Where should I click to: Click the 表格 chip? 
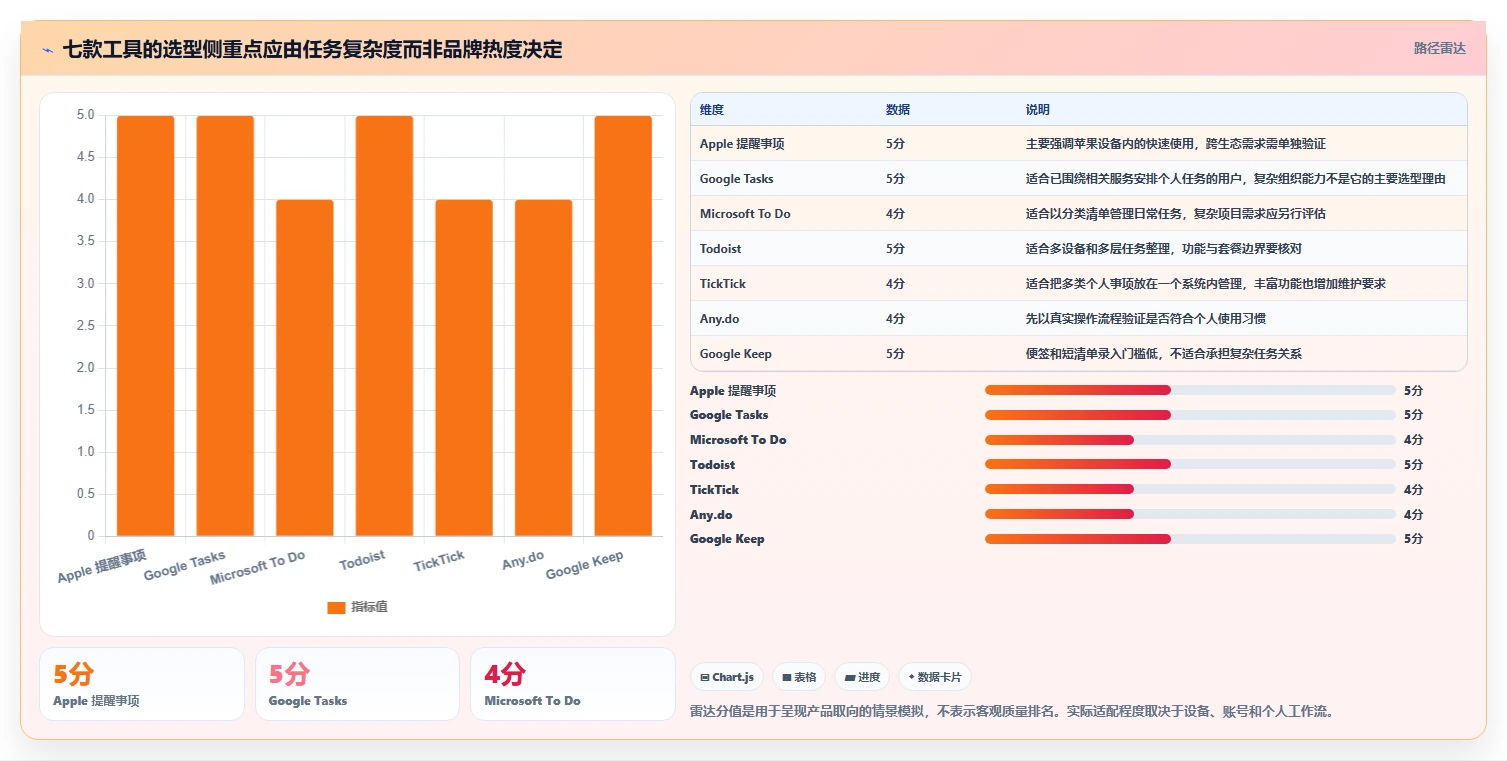tap(799, 677)
